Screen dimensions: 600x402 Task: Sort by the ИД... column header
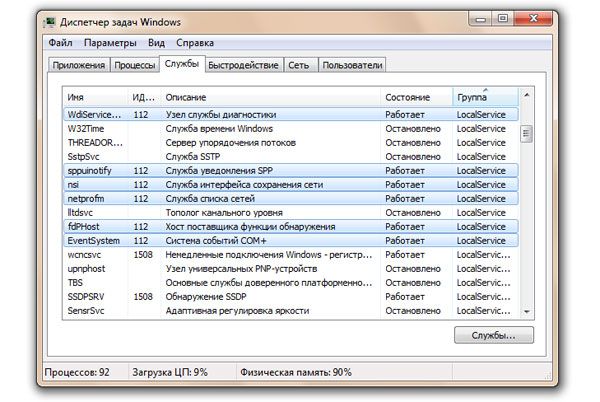[144, 97]
